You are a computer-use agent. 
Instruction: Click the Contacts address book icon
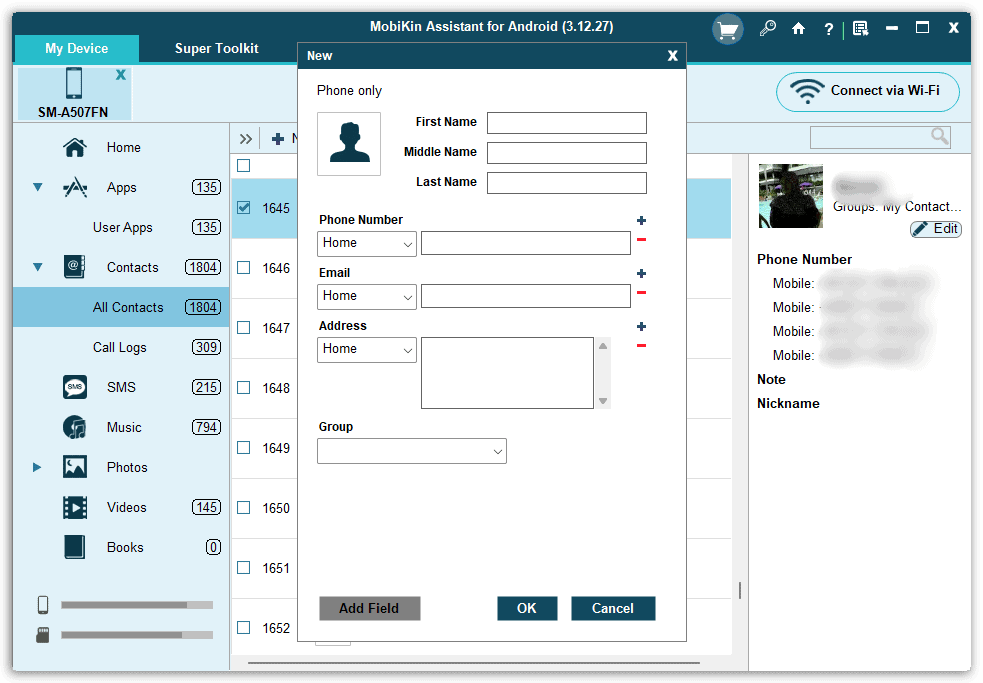(75, 267)
